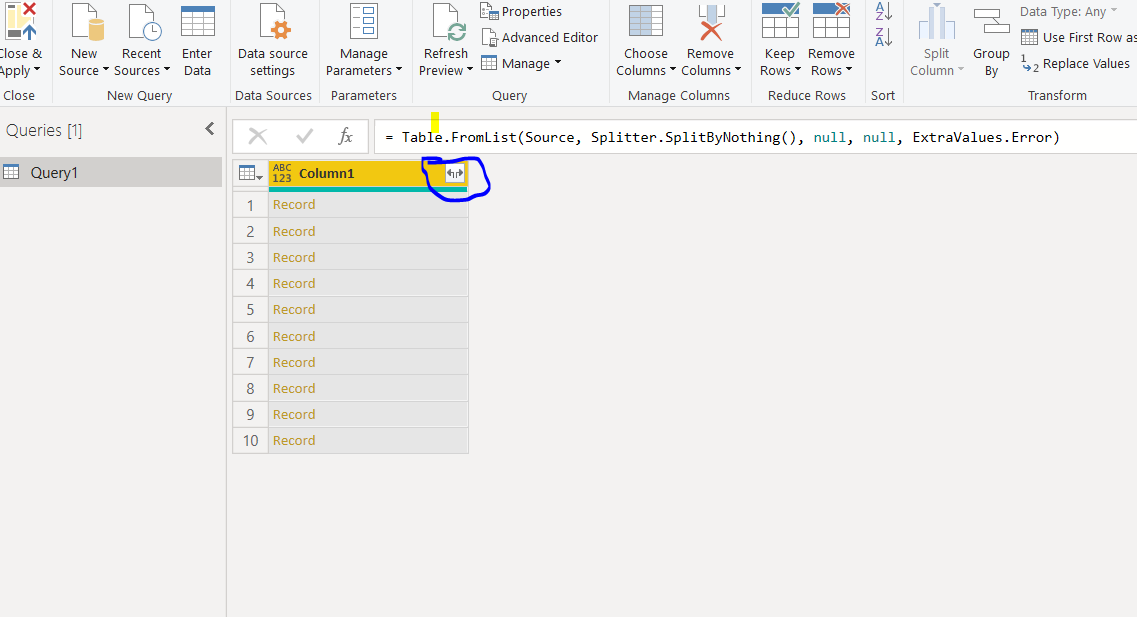Click the Record in row 8
The width and height of the screenshot is (1137, 617).
pyautogui.click(x=294, y=389)
